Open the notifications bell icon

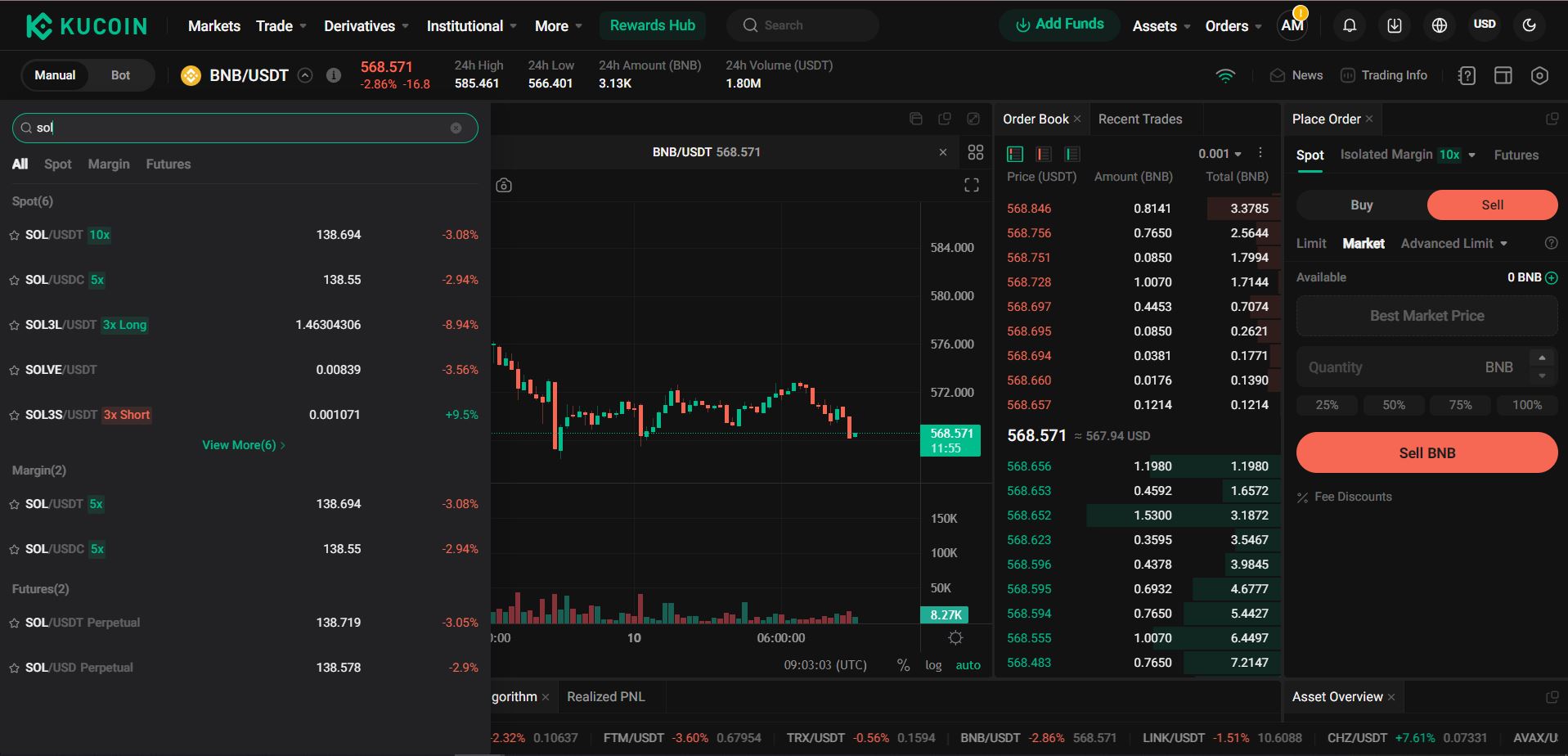click(x=1350, y=25)
